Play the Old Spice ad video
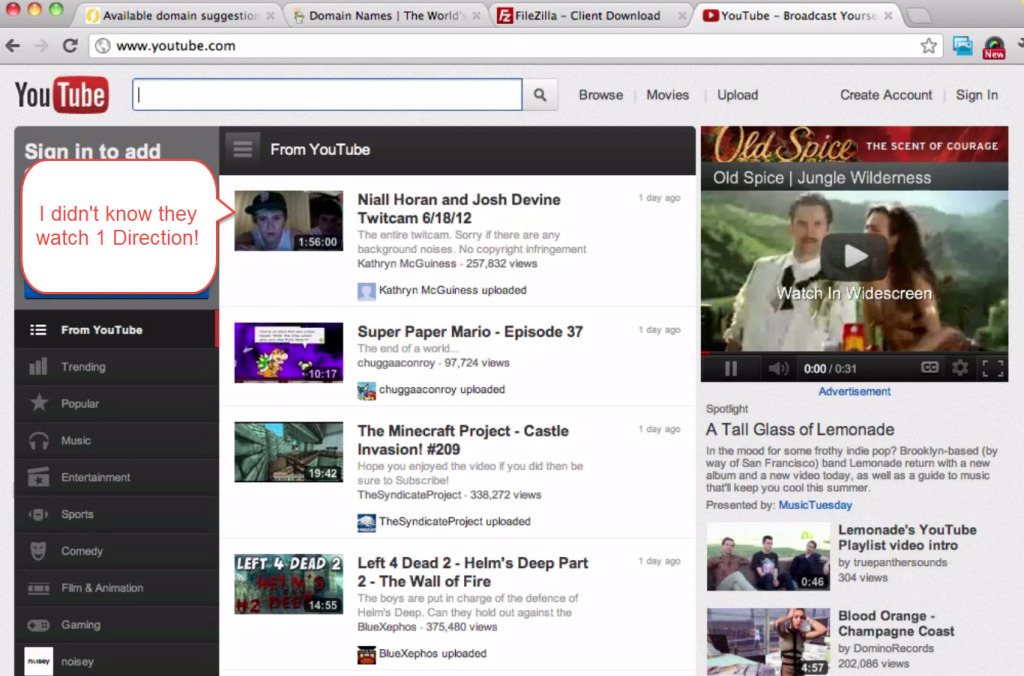 click(854, 255)
